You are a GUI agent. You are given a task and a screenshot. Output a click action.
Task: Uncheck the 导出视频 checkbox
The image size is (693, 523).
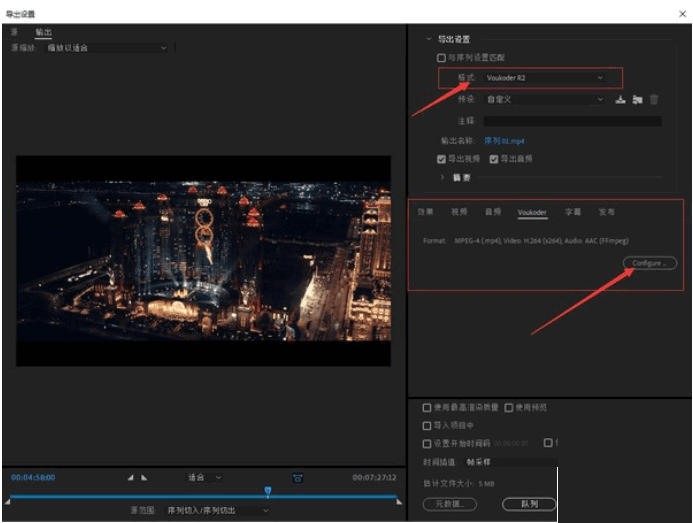tap(442, 158)
